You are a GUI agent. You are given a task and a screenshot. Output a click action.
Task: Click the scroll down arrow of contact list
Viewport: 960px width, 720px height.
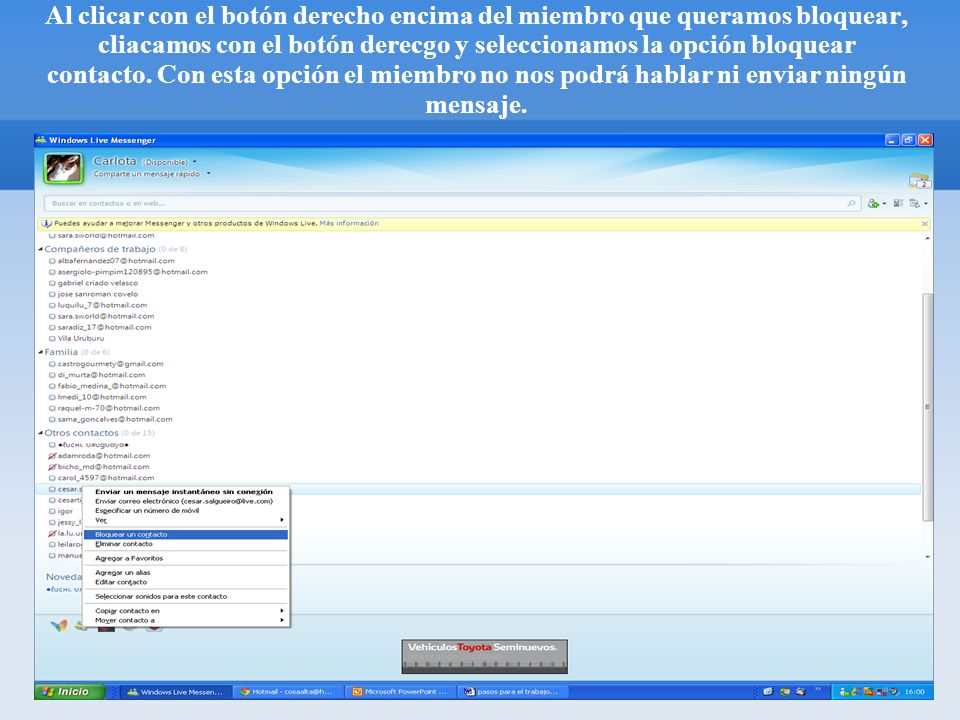coord(928,557)
